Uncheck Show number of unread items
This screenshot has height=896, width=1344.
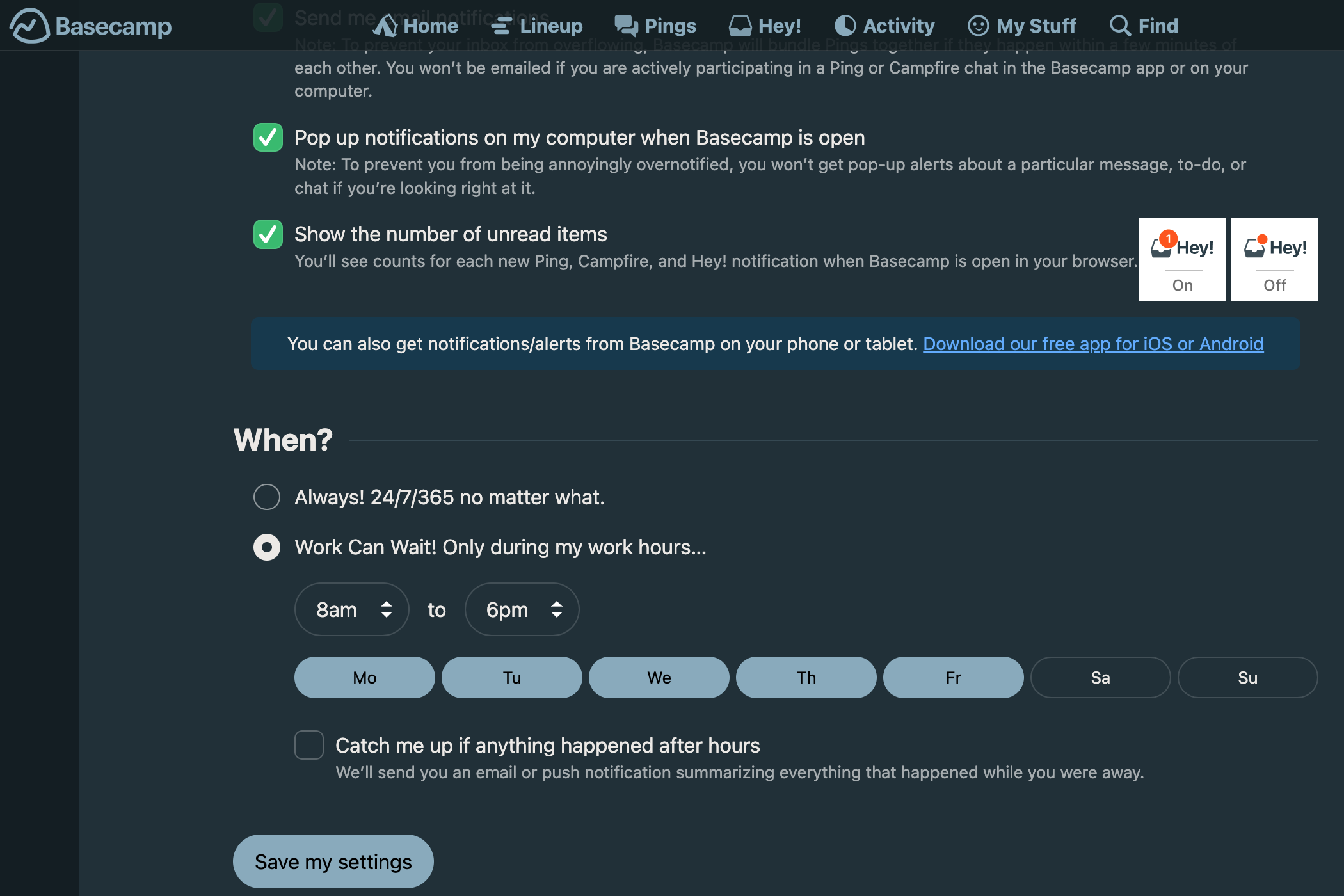[x=268, y=234]
